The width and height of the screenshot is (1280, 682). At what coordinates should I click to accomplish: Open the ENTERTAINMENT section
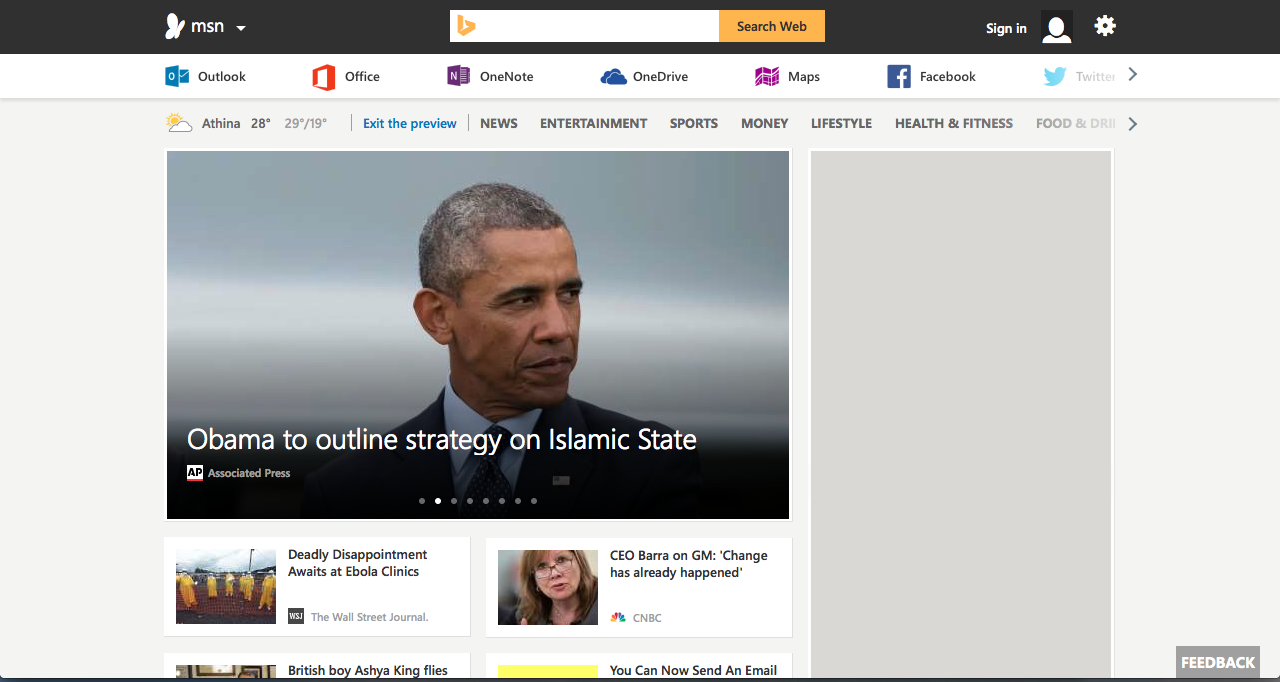pos(594,123)
